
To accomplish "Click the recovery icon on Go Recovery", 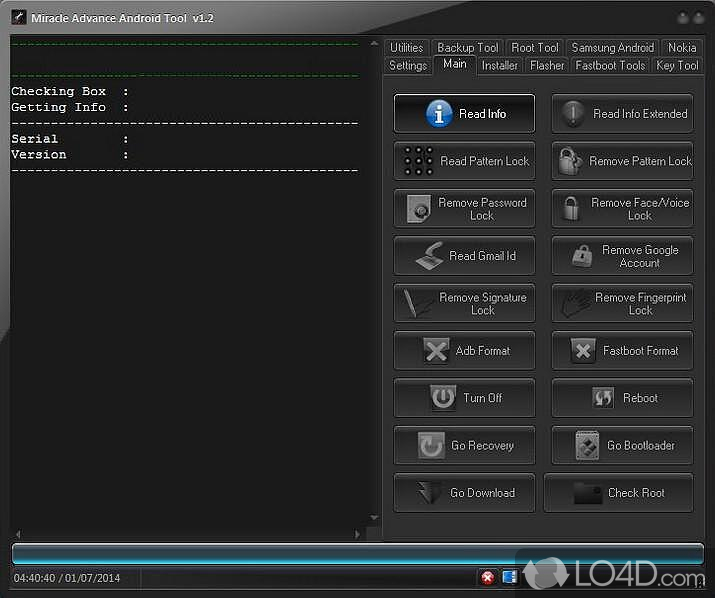I will pyautogui.click(x=431, y=446).
